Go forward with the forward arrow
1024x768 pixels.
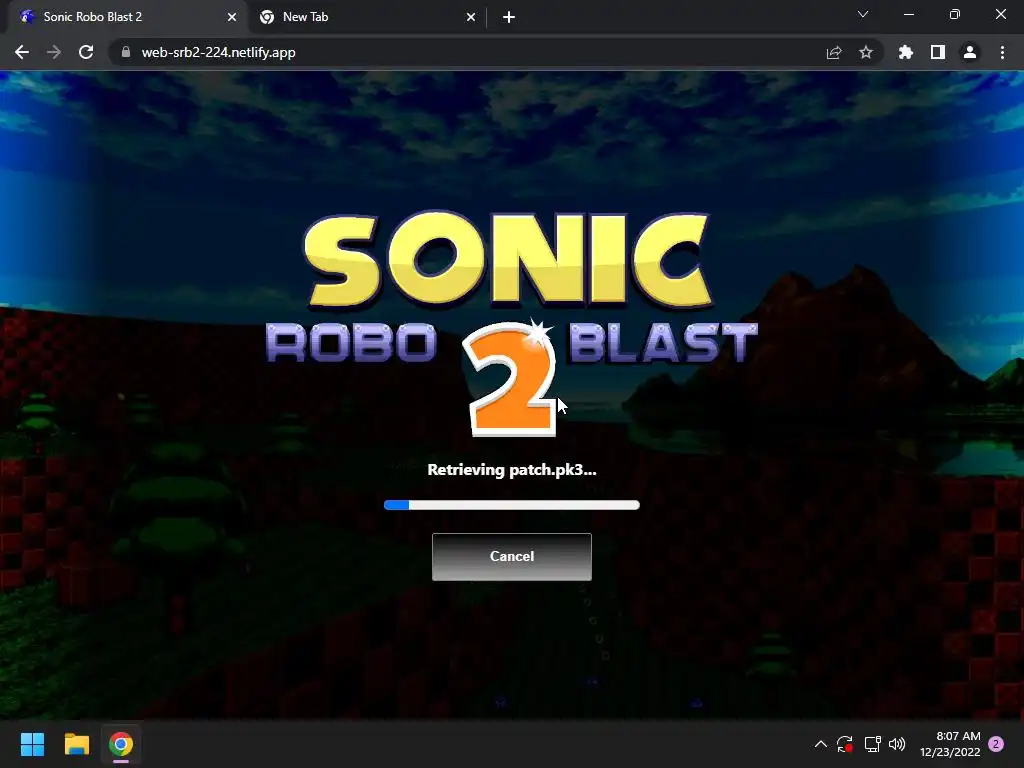(54, 52)
